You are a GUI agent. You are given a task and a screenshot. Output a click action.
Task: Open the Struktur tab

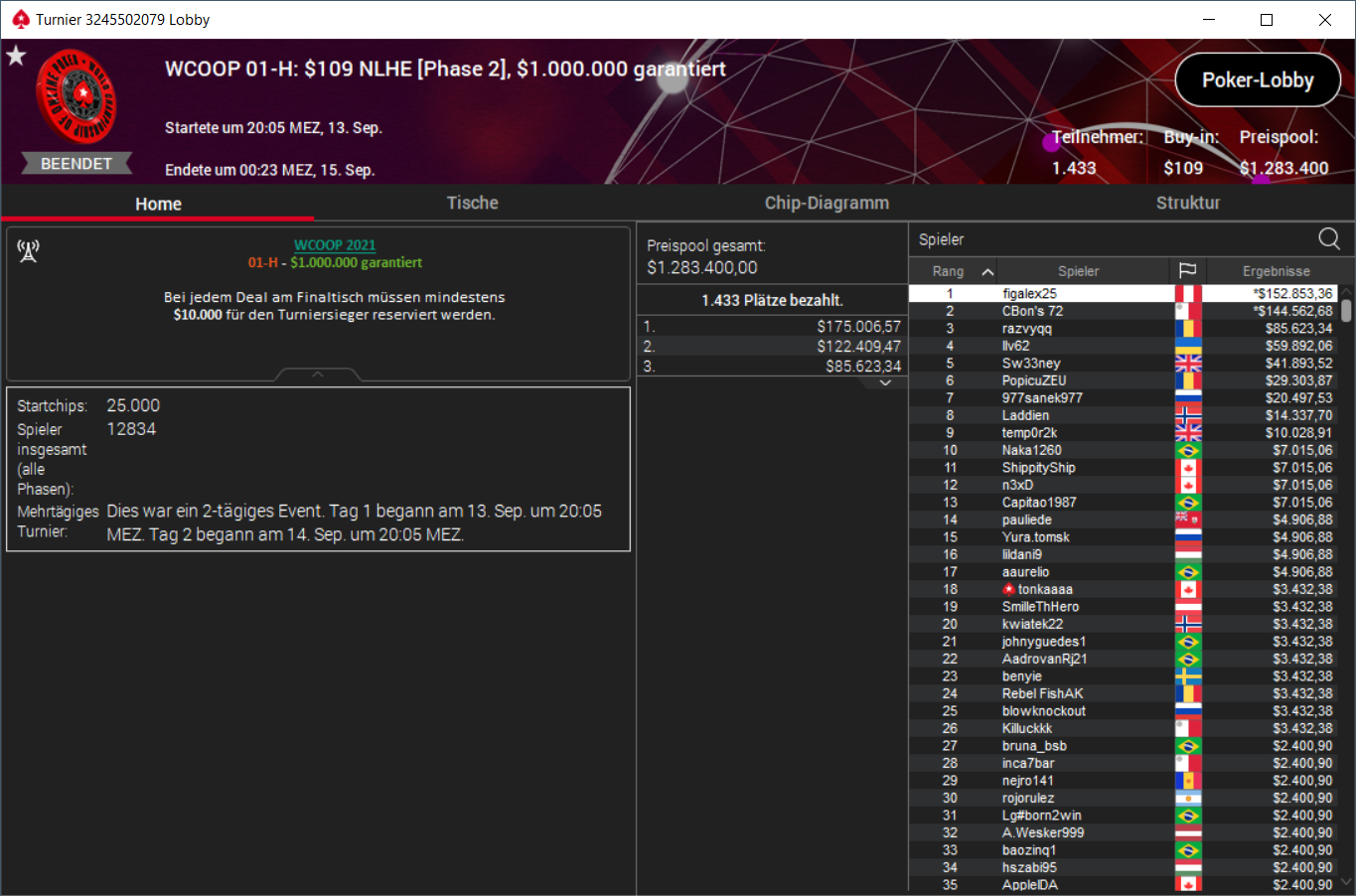[1187, 203]
